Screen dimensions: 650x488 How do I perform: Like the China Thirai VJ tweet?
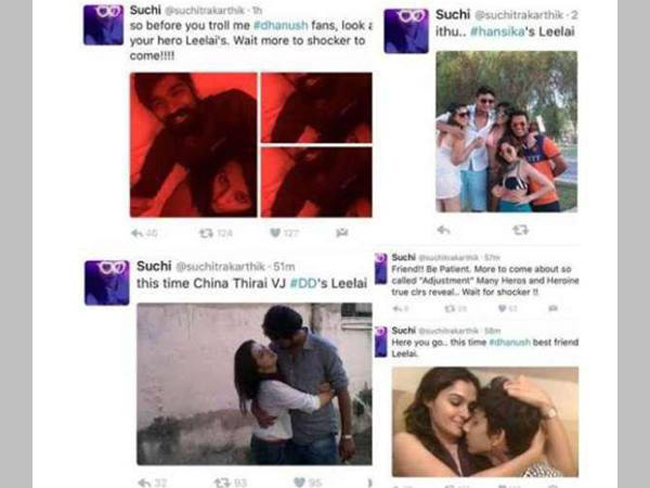point(299,482)
